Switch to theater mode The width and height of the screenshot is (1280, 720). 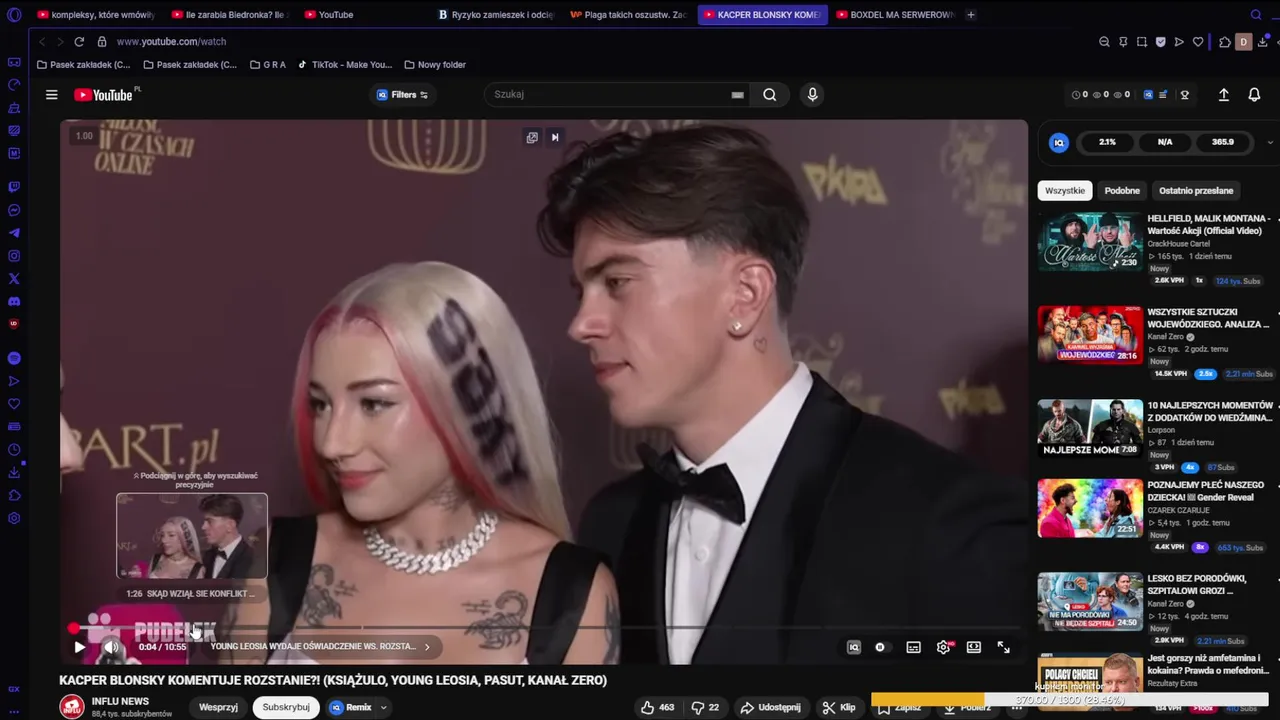973,647
